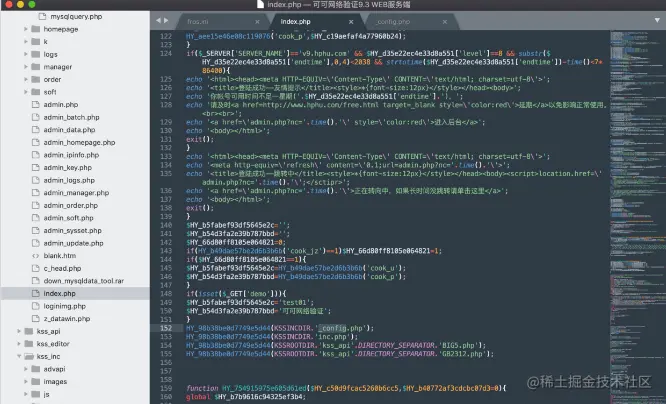Click the index.php file icon in sidebar
The image size is (666, 404).
point(36,293)
